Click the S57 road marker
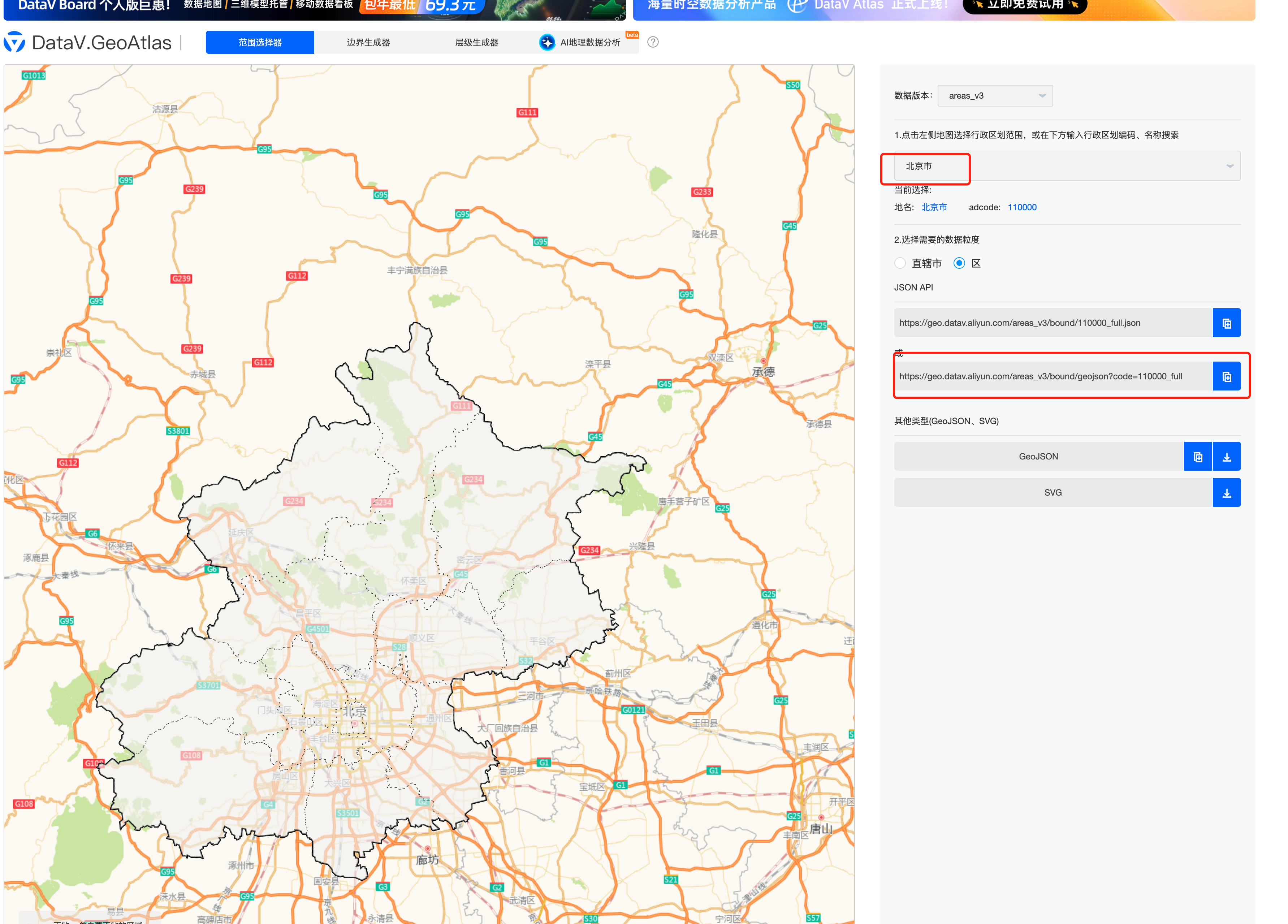 coord(813,918)
